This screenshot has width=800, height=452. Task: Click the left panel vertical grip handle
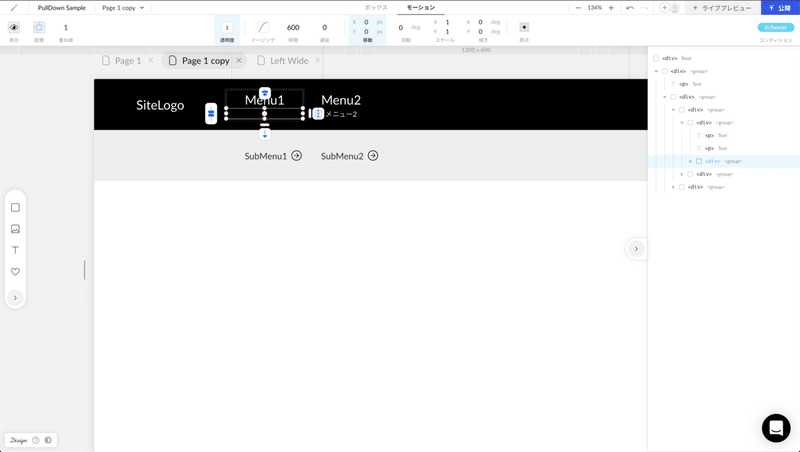pos(84,270)
